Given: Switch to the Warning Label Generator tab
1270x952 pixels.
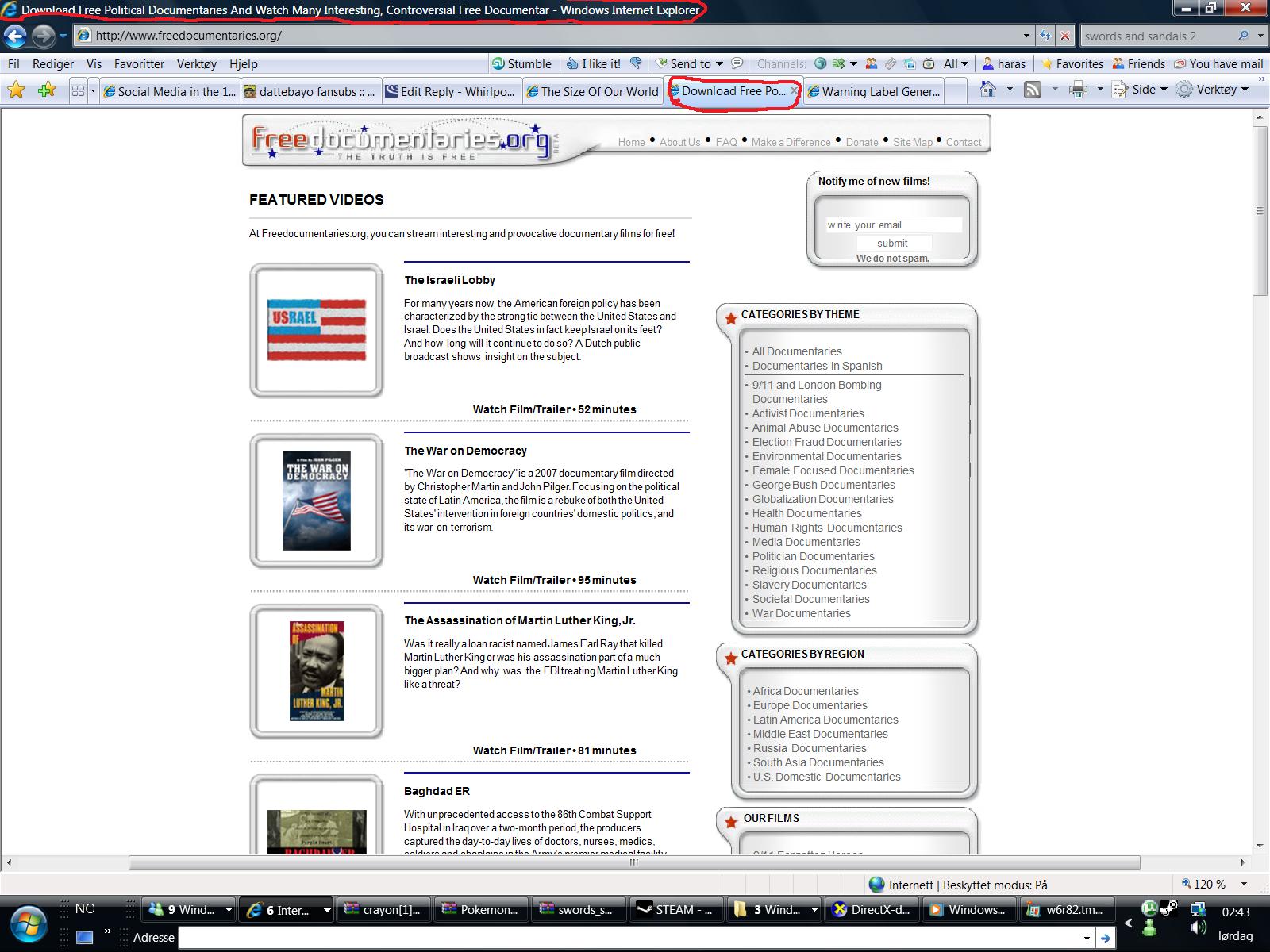Looking at the screenshot, I should tap(874, 91).
